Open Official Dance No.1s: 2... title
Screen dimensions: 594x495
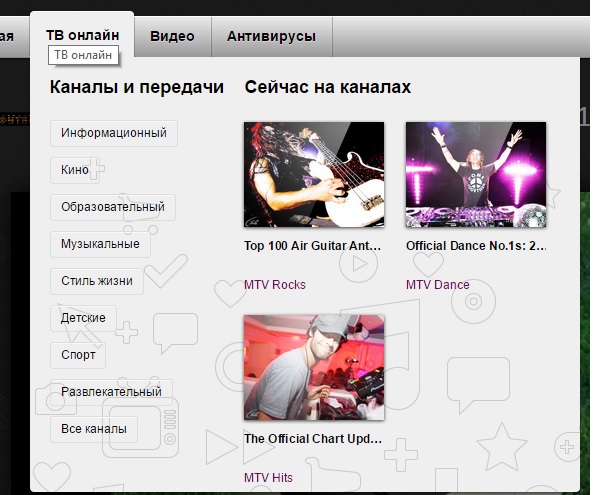point(476,246)
